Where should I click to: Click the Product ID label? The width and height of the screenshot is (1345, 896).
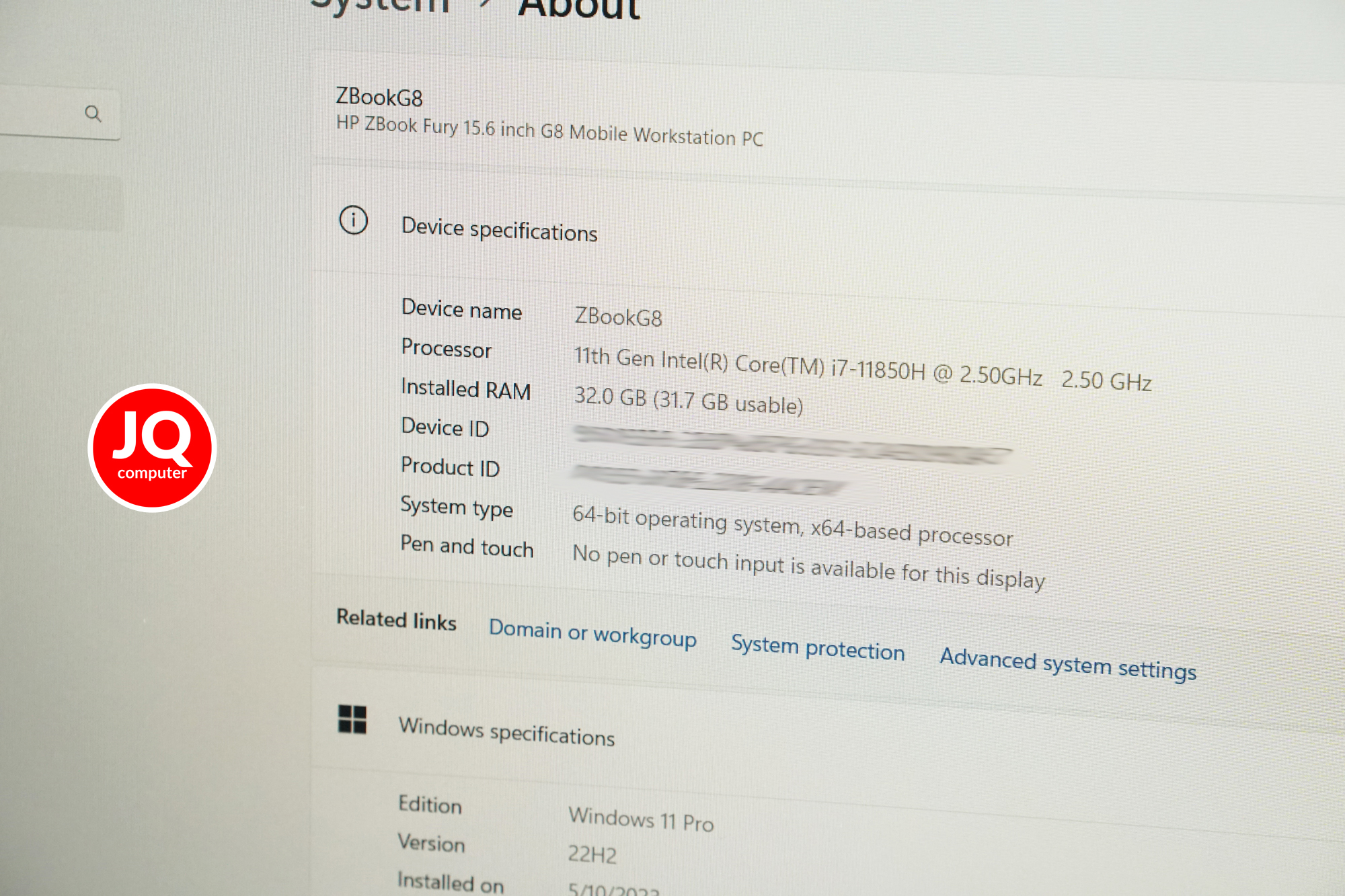coord(450,466)
